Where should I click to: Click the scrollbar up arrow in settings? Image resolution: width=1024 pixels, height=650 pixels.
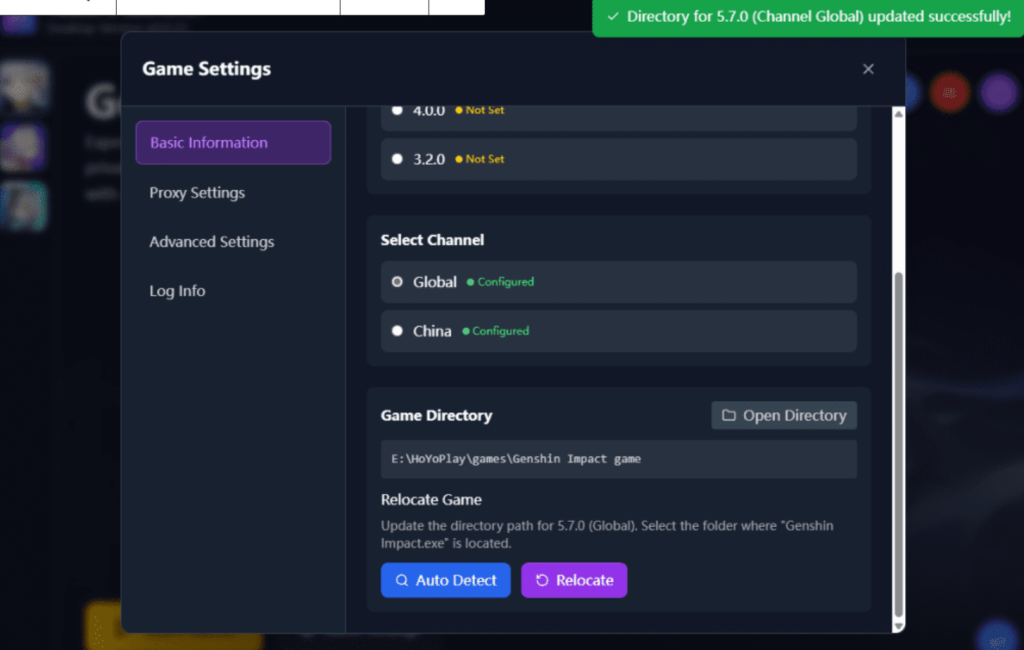pyautogui.click(x=897, y=115)
